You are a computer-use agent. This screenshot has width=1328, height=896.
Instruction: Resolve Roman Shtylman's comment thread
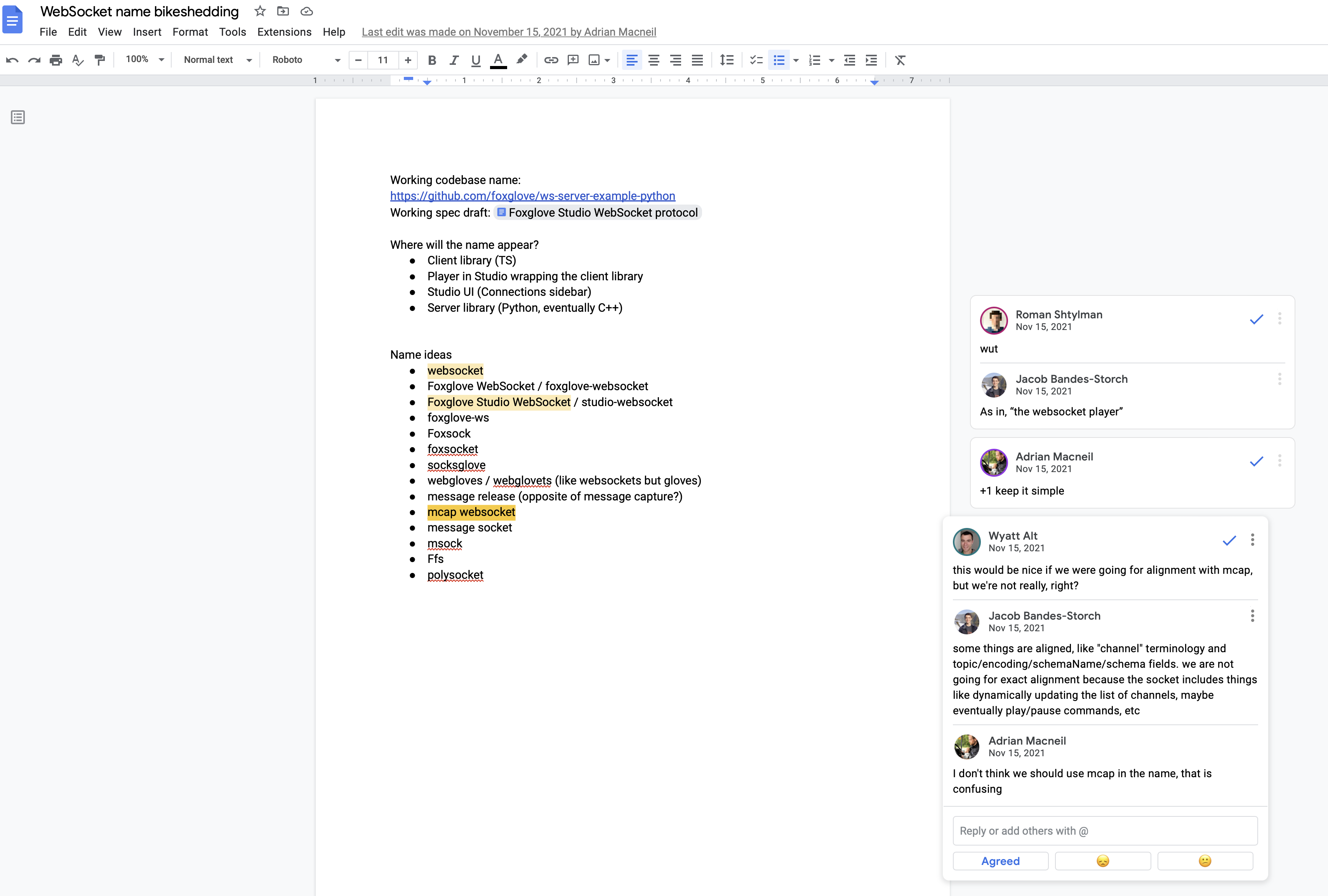1256,320
